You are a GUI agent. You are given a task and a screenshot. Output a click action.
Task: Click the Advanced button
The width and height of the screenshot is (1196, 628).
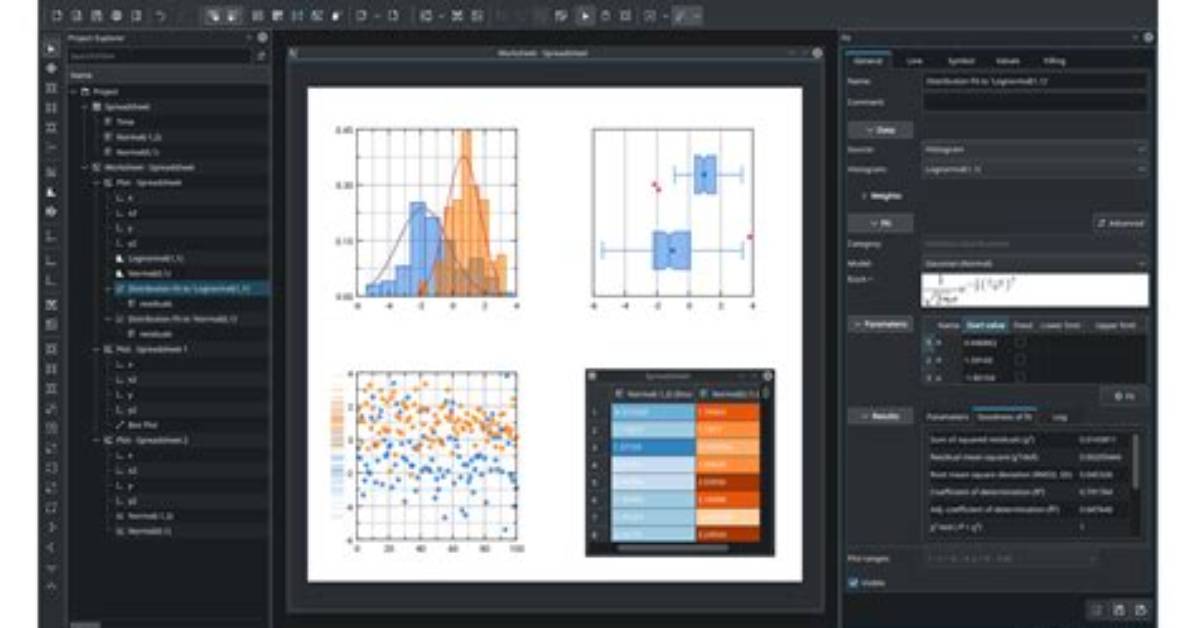pyautogui.click(x=1120, y=224)
